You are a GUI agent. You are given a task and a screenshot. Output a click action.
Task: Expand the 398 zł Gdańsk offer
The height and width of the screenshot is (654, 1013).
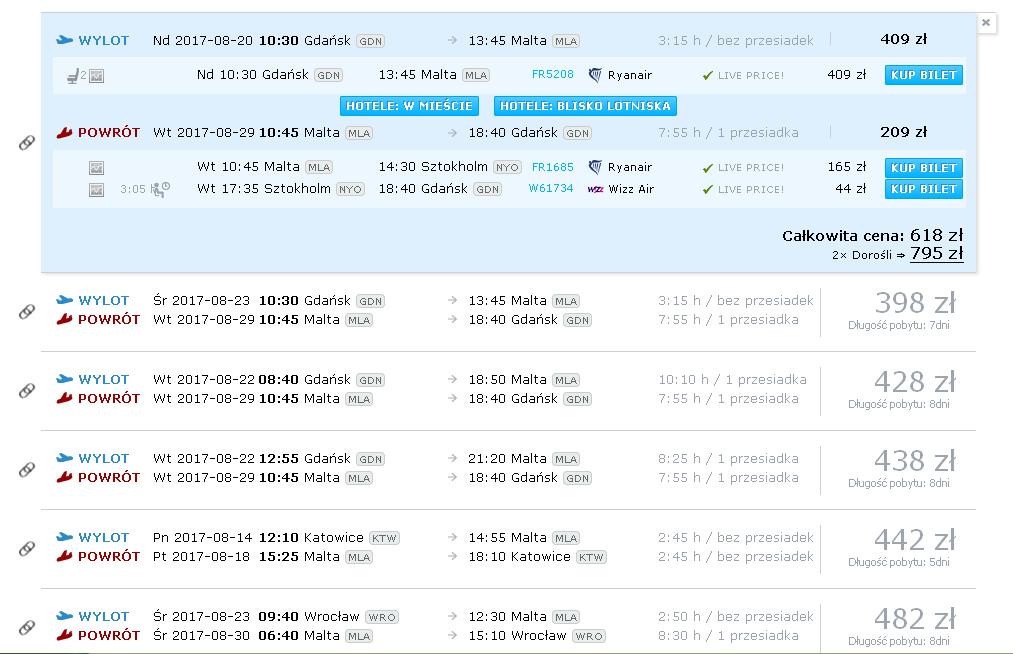[x=508, y=311]
